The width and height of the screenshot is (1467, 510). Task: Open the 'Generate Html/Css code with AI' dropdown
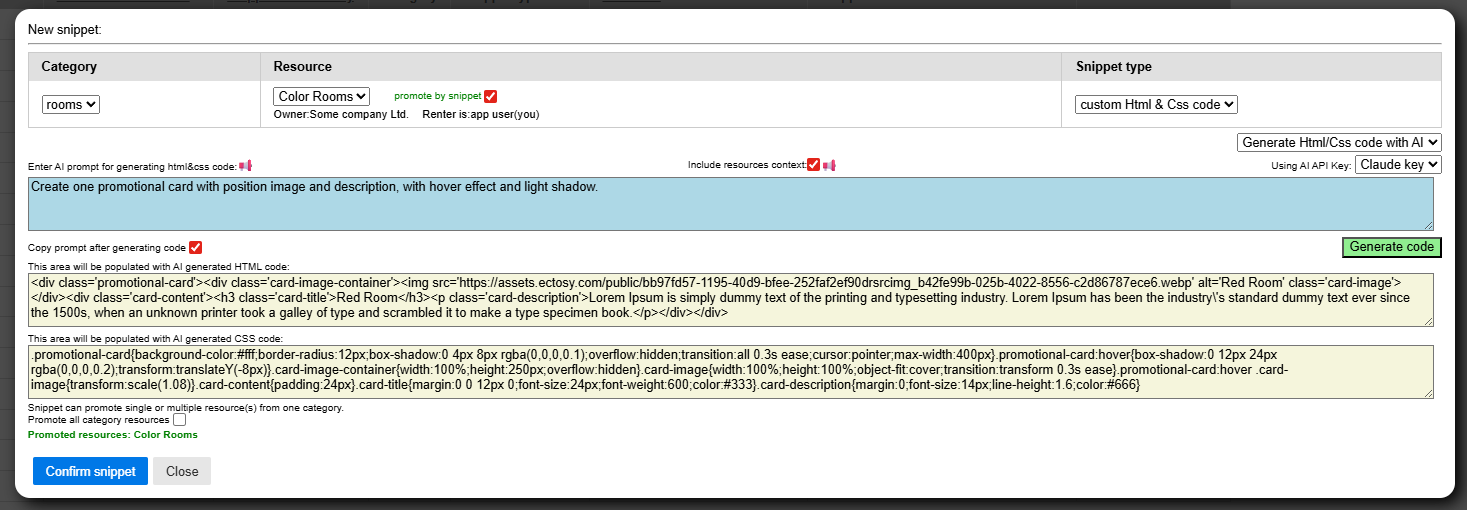(1338, 143)
